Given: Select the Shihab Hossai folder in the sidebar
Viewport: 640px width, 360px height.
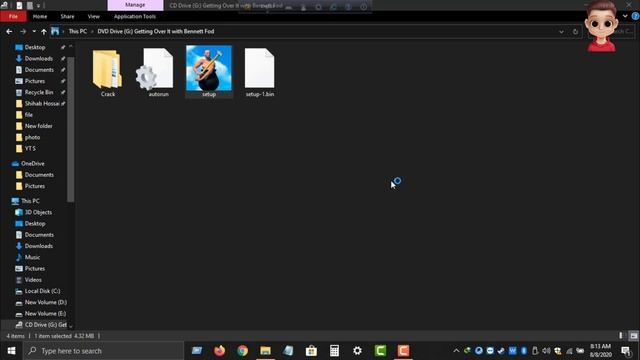Looking at the screenshot, I should tap(42, 103).
